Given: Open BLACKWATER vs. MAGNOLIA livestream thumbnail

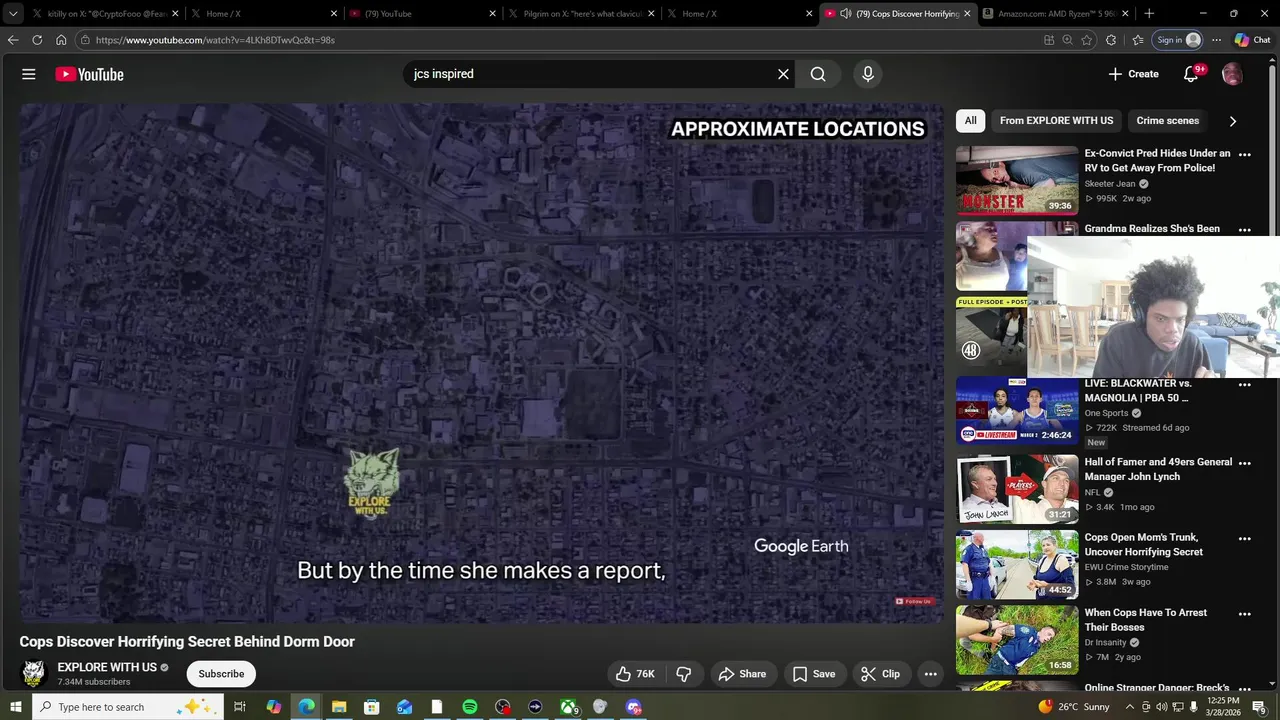Looking at the screenshot, I should point(1017,410).
